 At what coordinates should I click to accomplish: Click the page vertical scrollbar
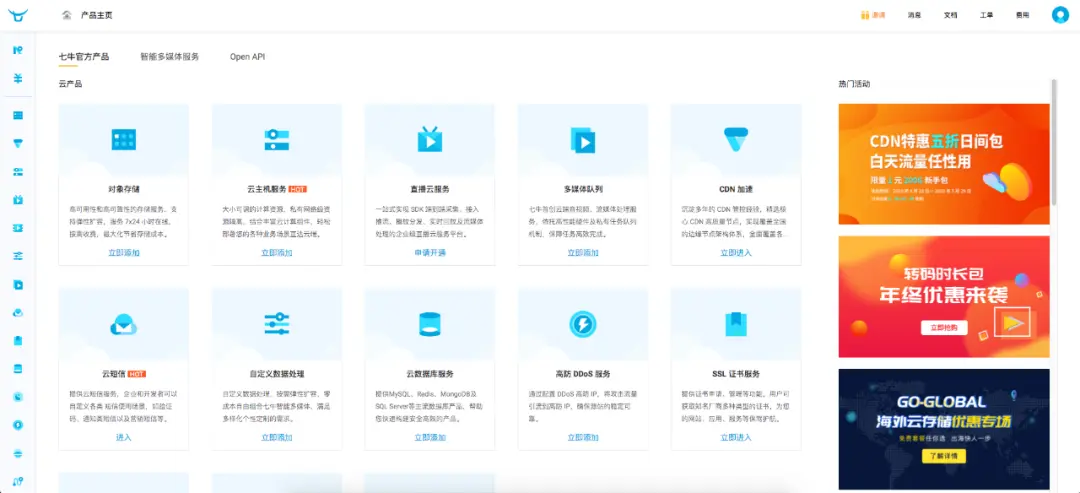coord(1054,141)
